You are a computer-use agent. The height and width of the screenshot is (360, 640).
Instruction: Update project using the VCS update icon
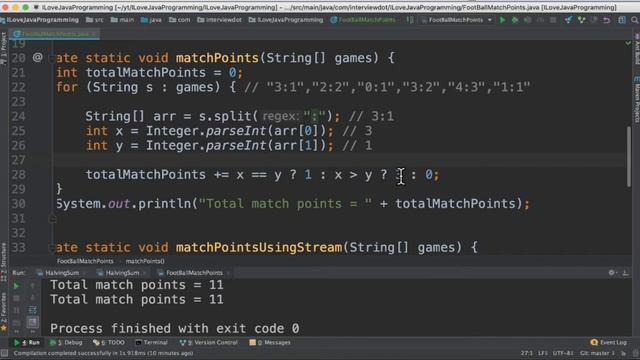[x=568, y=20]
